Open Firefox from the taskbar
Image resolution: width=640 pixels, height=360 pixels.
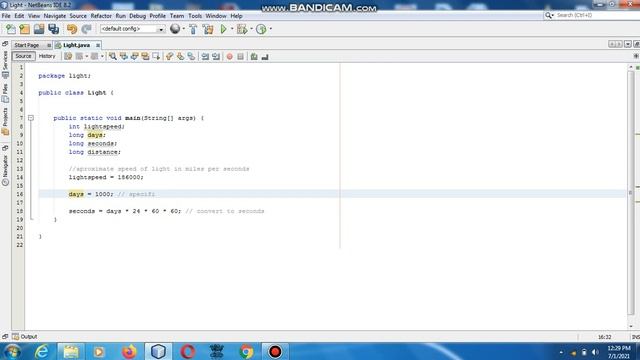129,351
